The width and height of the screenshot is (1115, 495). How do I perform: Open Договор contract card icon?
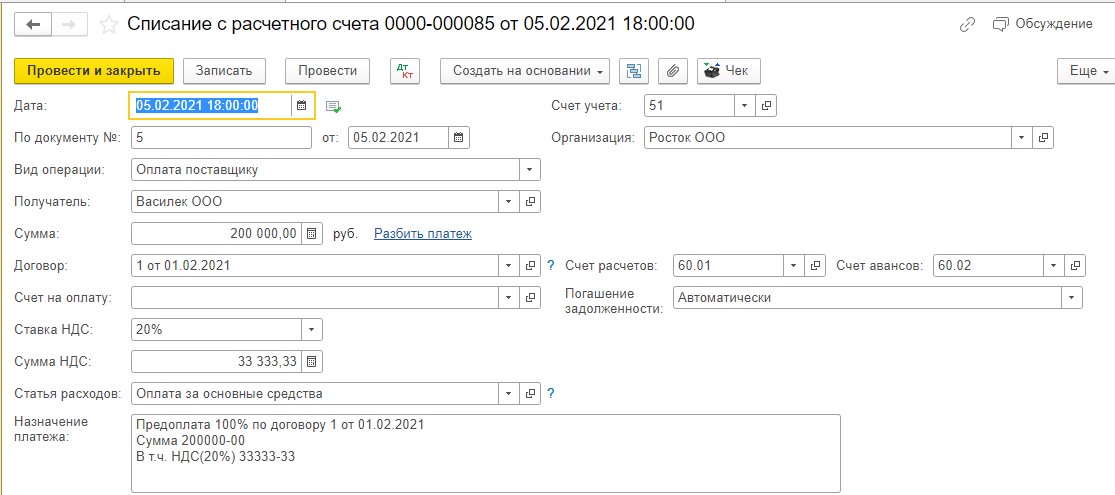[530, 265]
